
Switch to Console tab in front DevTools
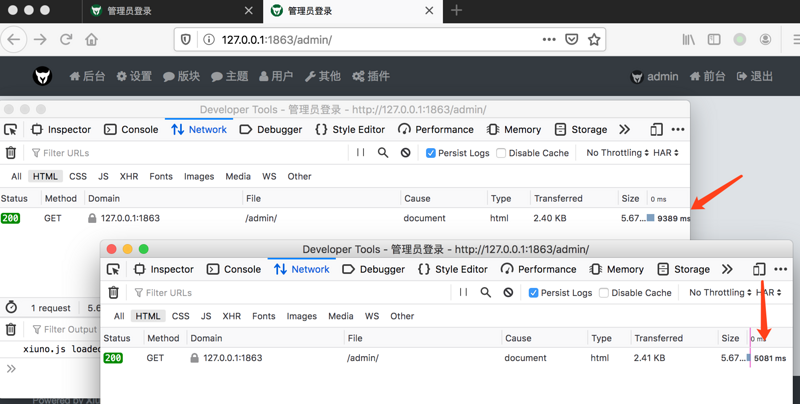[x=233, y=269]
